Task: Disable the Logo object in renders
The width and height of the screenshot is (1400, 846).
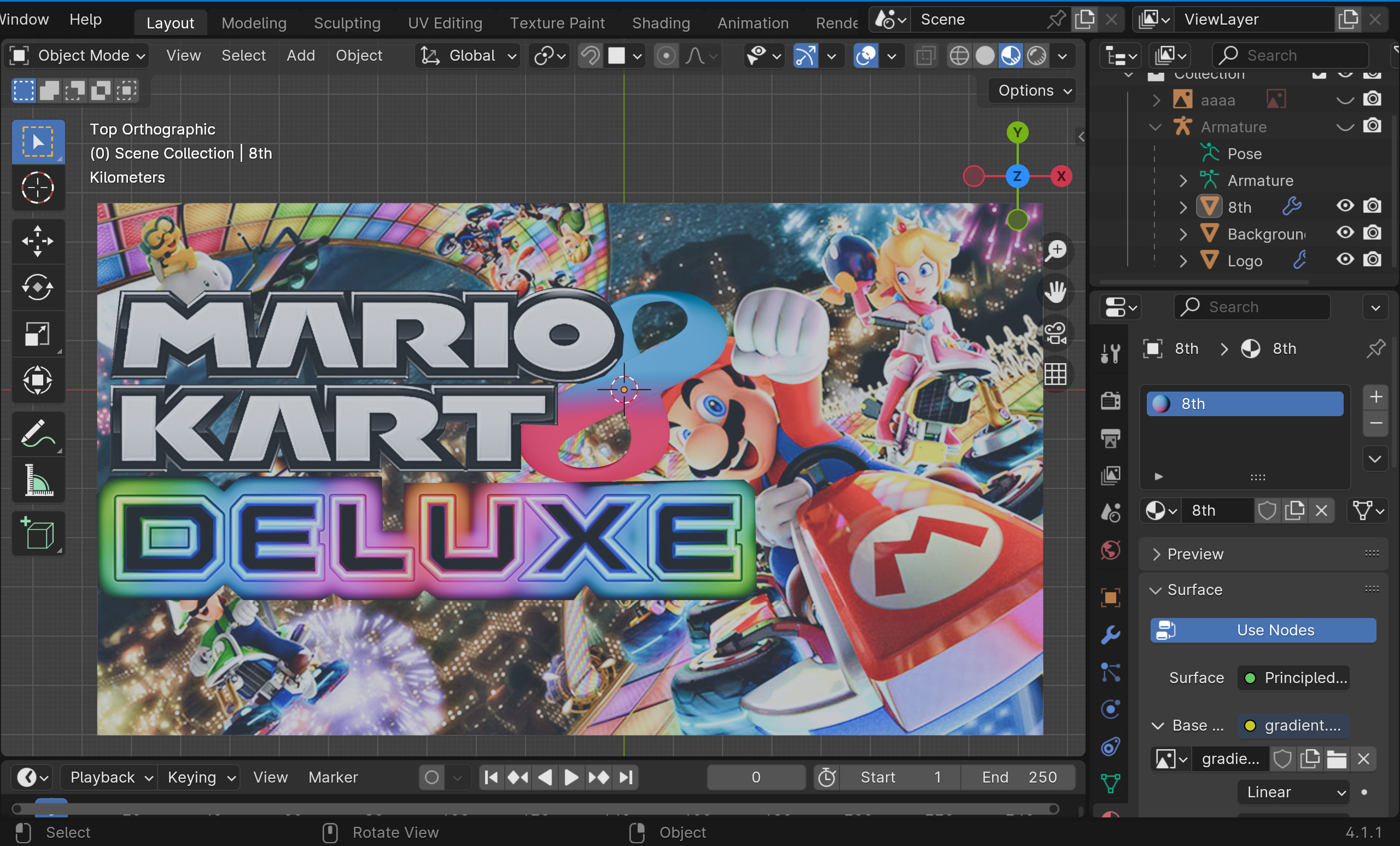Action: point(1373,260)
